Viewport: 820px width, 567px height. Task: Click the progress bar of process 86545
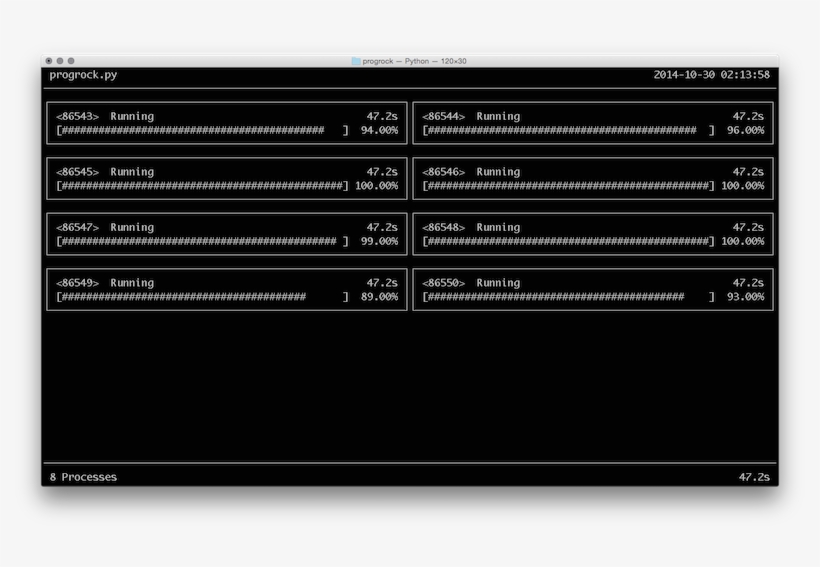(202, 186)
